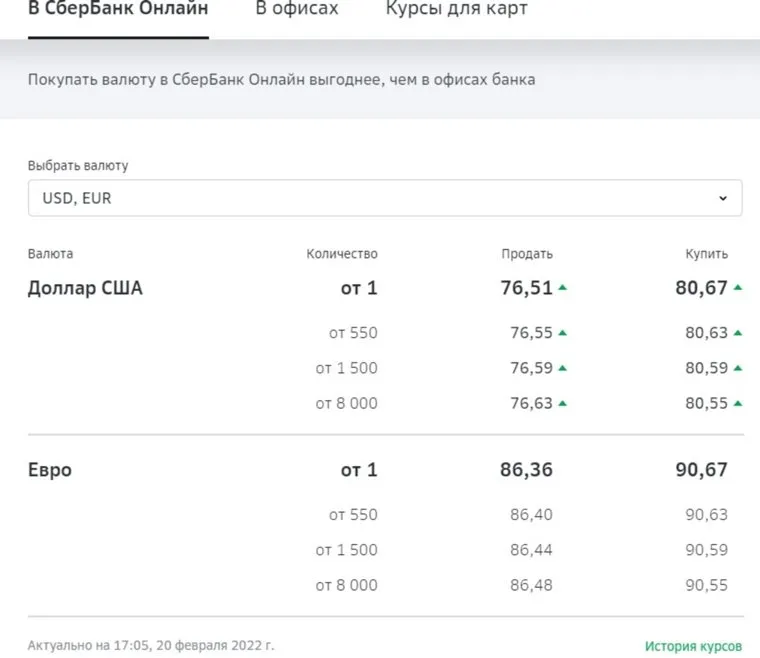Click the chevron arrow in the USD, EUR selector

(723, 198)
